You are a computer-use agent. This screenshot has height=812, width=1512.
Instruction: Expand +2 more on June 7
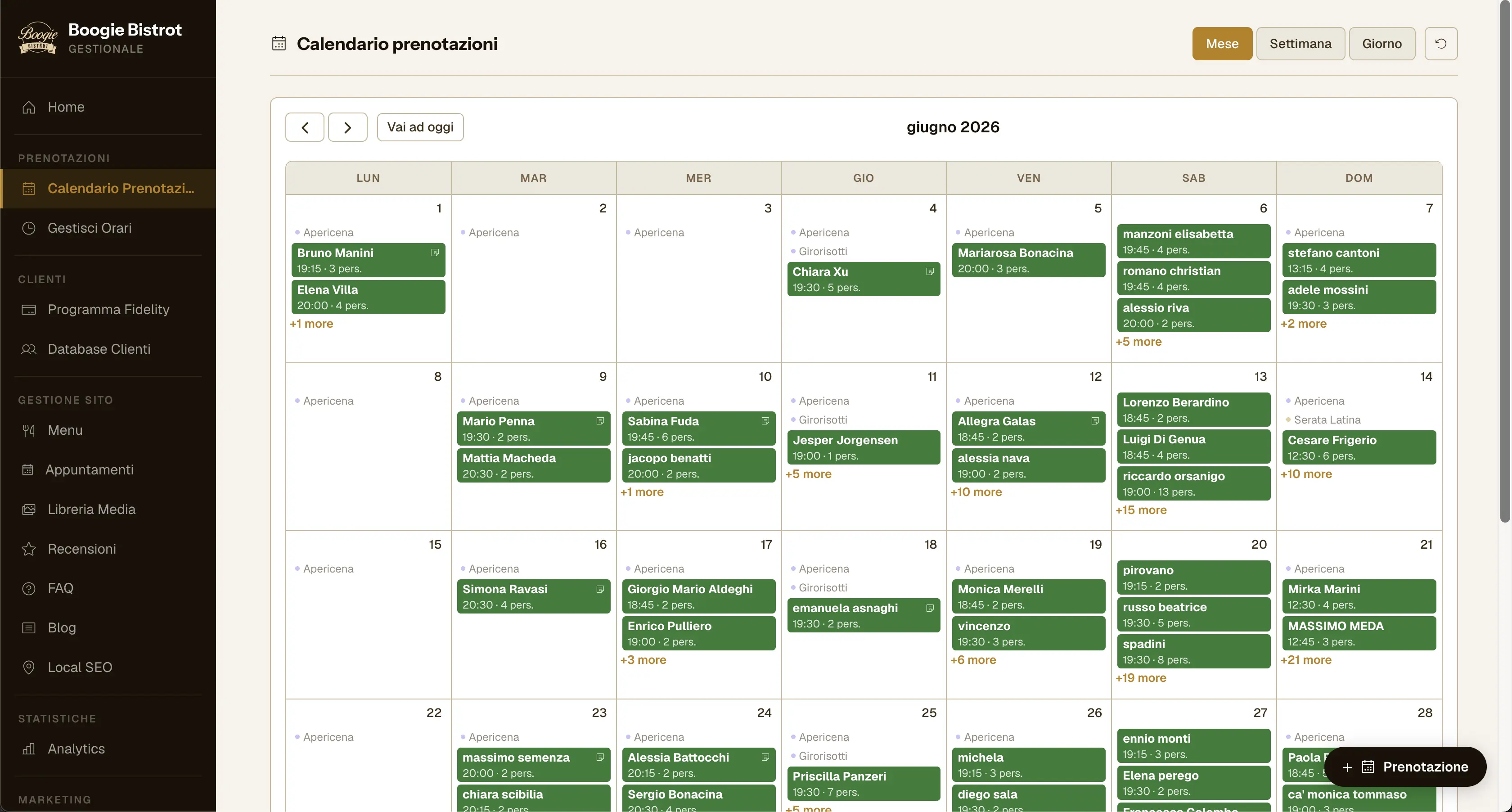pos(1304,324)
